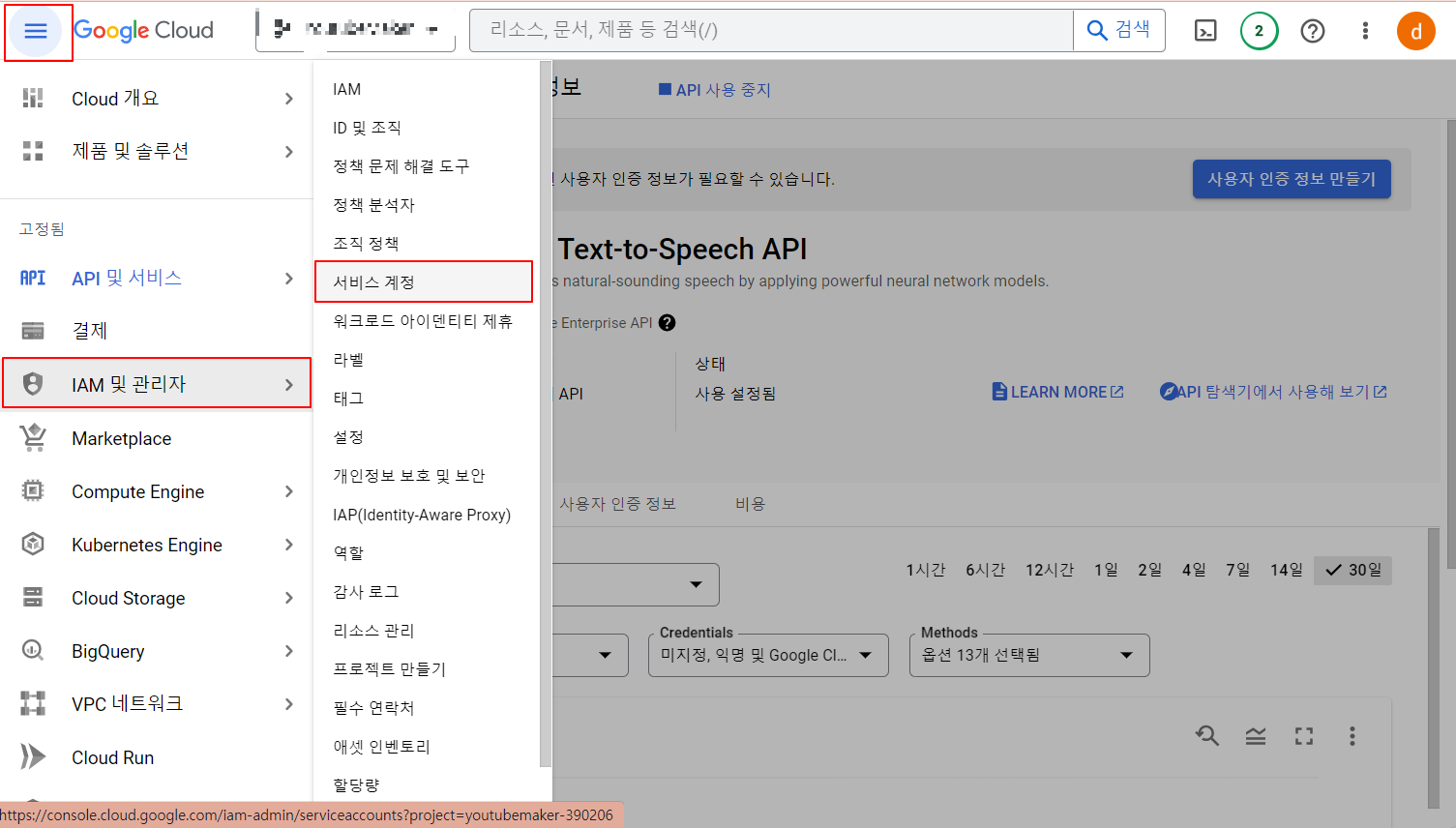1456x828 pixels.
Task: Click the IAM shield icon
Action: click(33, 384)
